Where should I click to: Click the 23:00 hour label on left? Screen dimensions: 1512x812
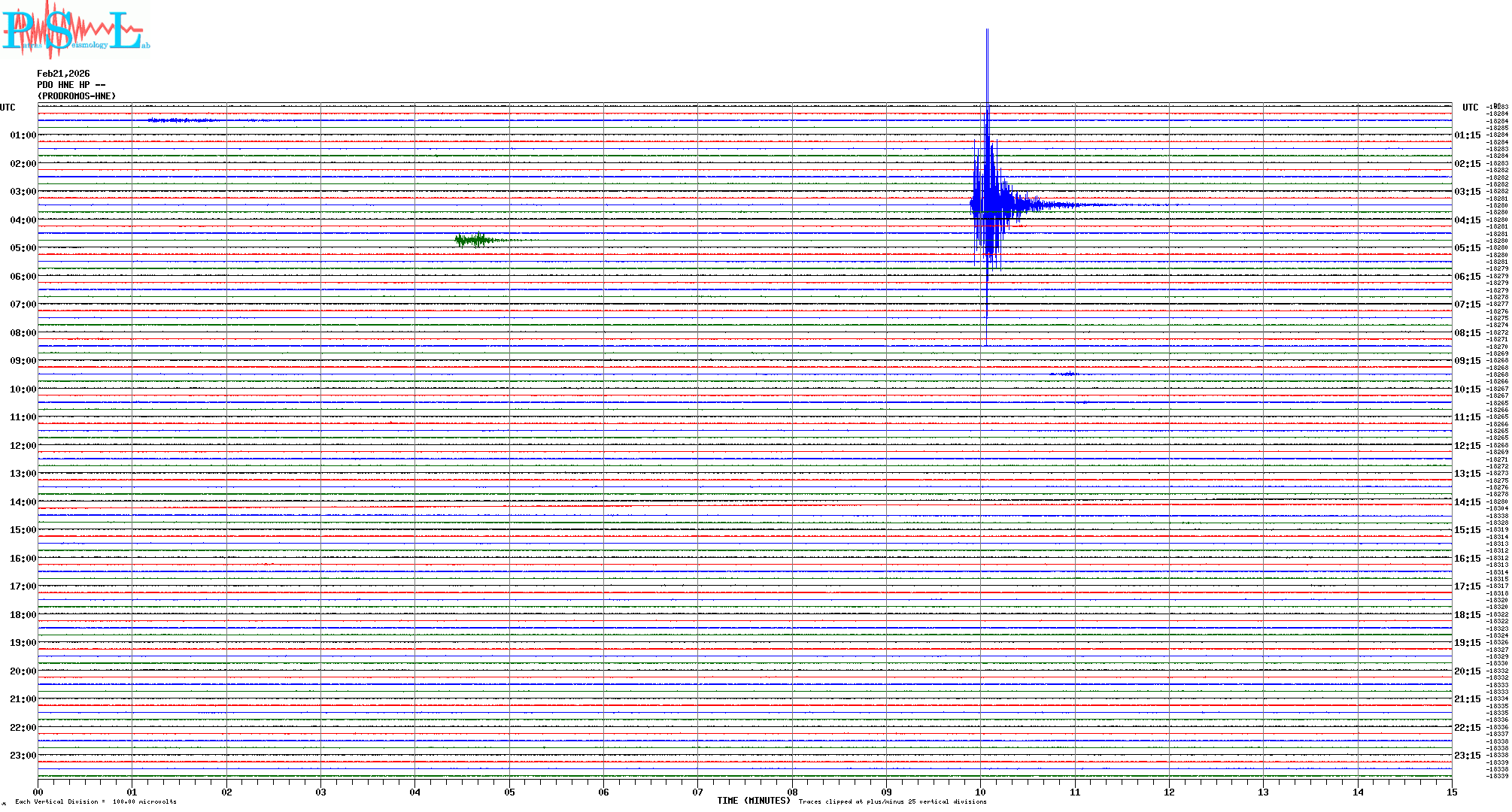pyautogui.click(x=23, y=756)
